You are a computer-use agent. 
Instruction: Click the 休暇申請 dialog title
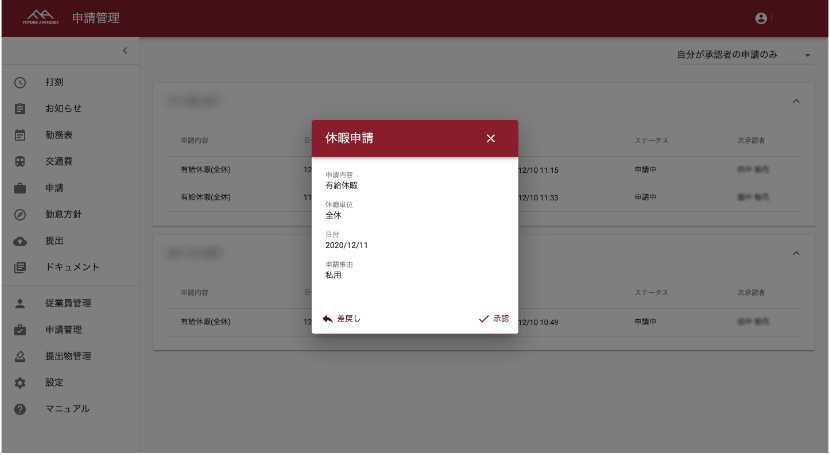coord(349,139)
